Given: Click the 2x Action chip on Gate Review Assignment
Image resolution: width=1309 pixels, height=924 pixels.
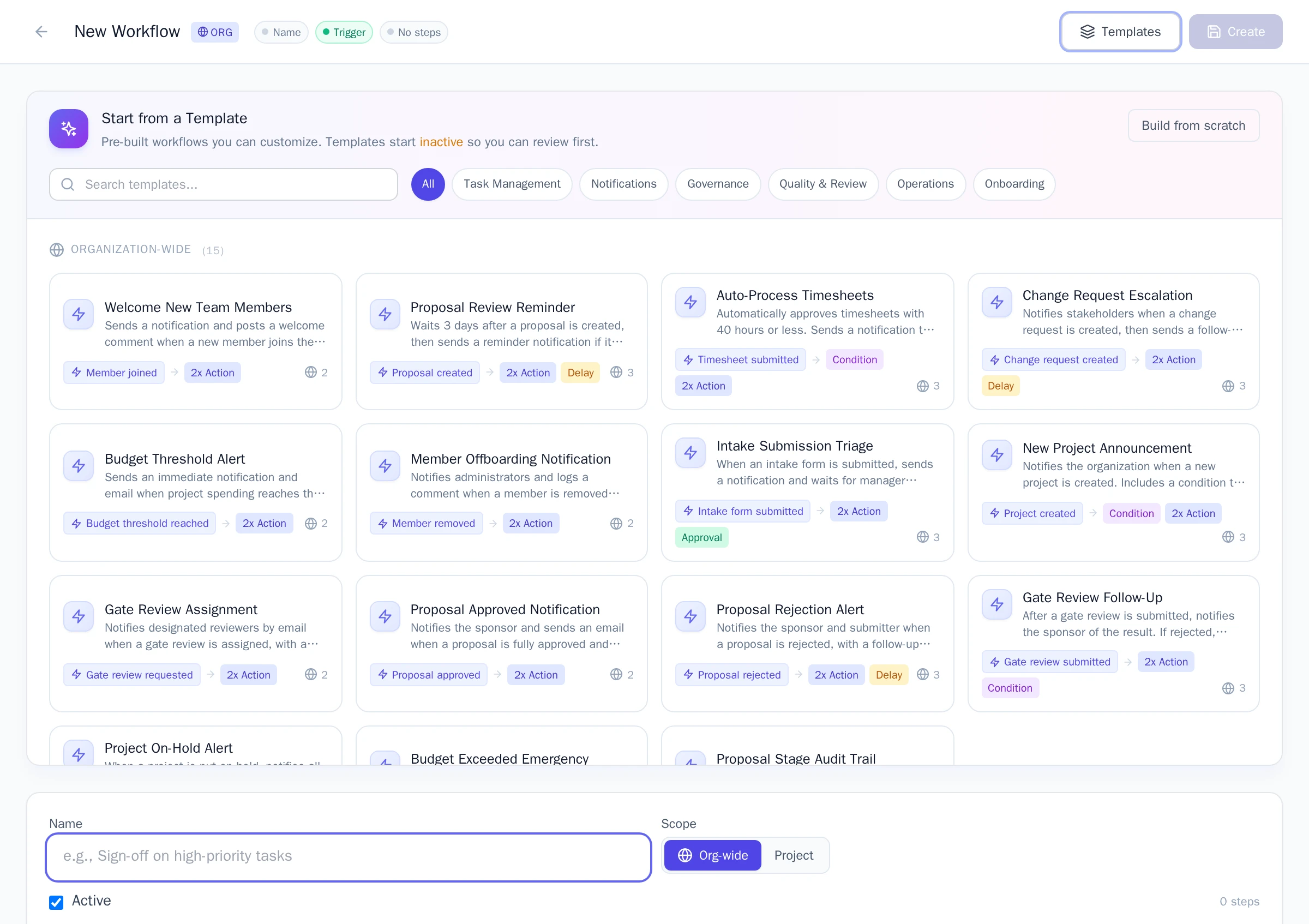Looking at the screenshot, I should pyautogui.click(x=248, y=675).
